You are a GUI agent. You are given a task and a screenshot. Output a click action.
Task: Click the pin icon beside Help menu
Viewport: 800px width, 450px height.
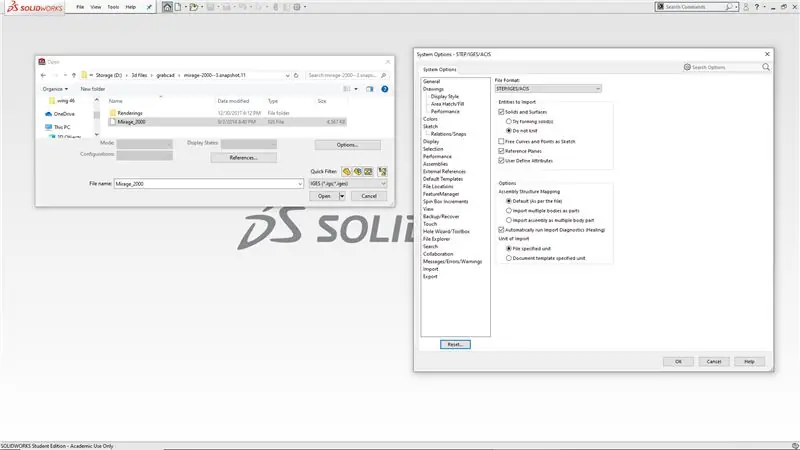pyautogui.click(x=149, y=7)
